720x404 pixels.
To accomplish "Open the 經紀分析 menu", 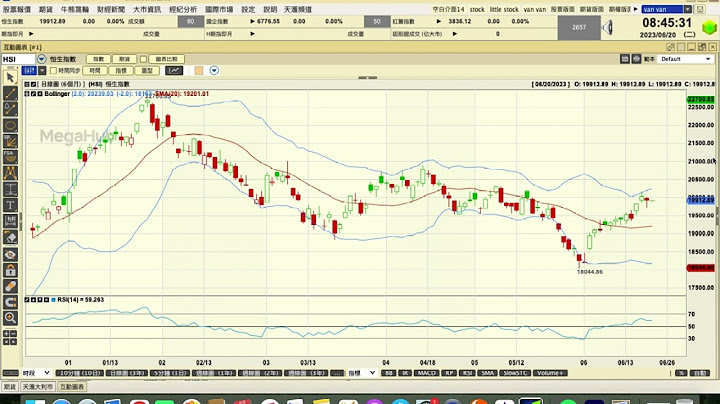I will point(183,9).
